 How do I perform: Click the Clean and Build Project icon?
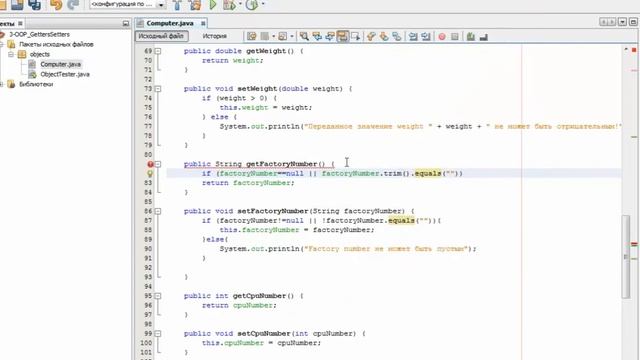(x=195, y=5)
